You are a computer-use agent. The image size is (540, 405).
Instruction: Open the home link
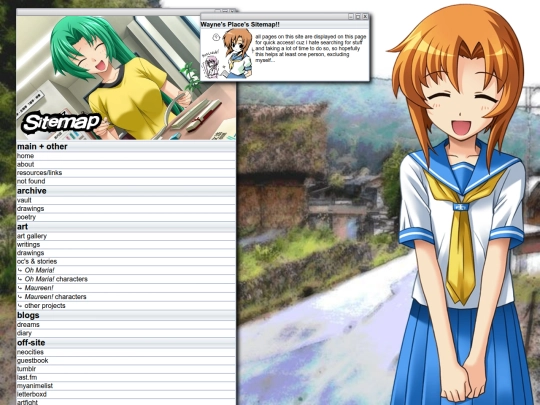click(25, 156)
